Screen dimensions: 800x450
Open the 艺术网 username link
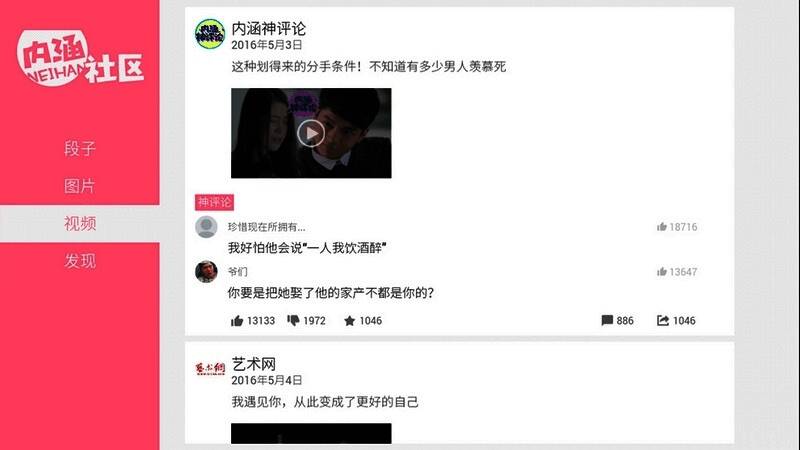click(x=254, y=364)
